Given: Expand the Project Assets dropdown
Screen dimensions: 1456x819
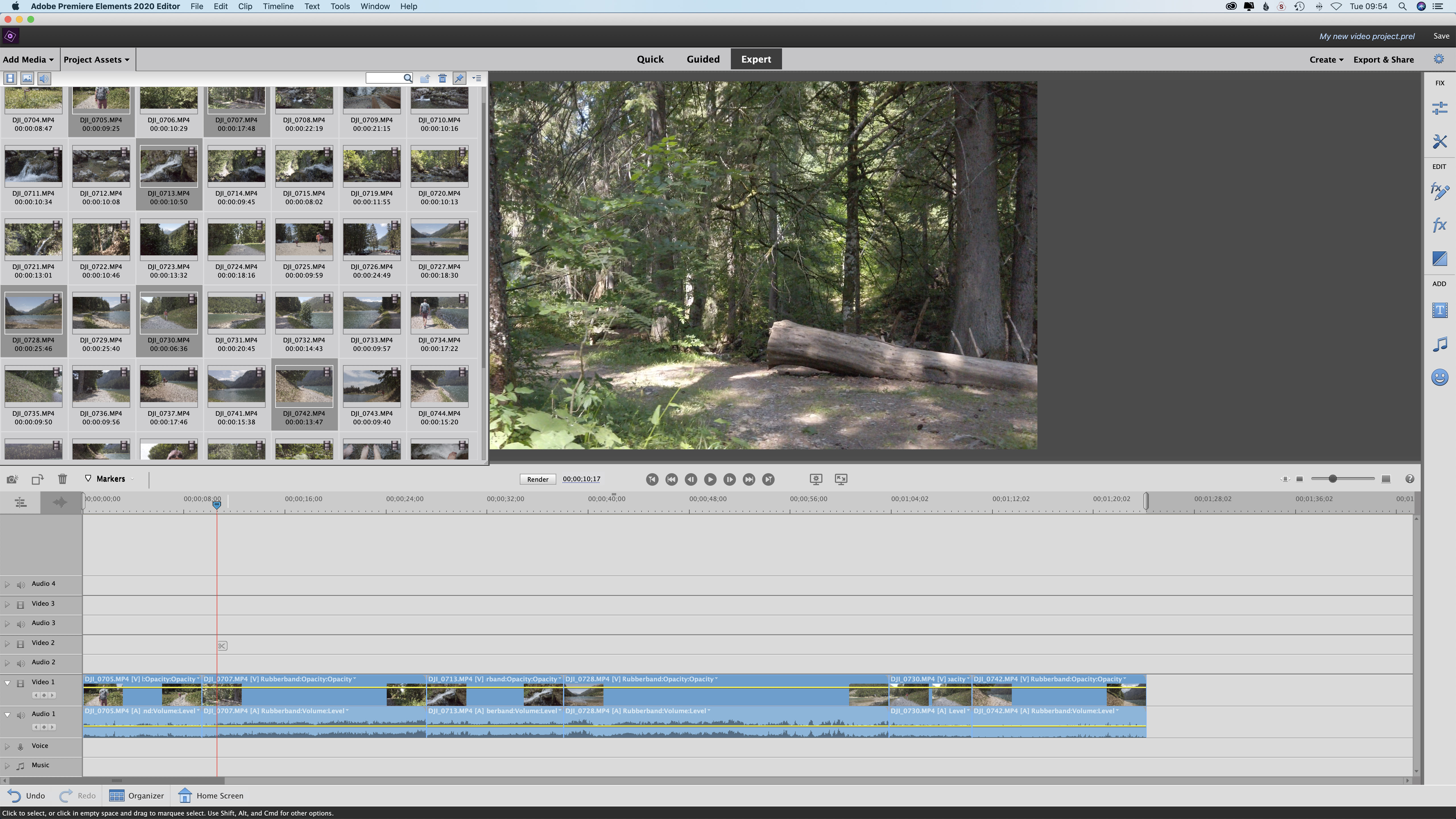Looking at the screenshot, I should pyautogui.click(x=97, y=59).
